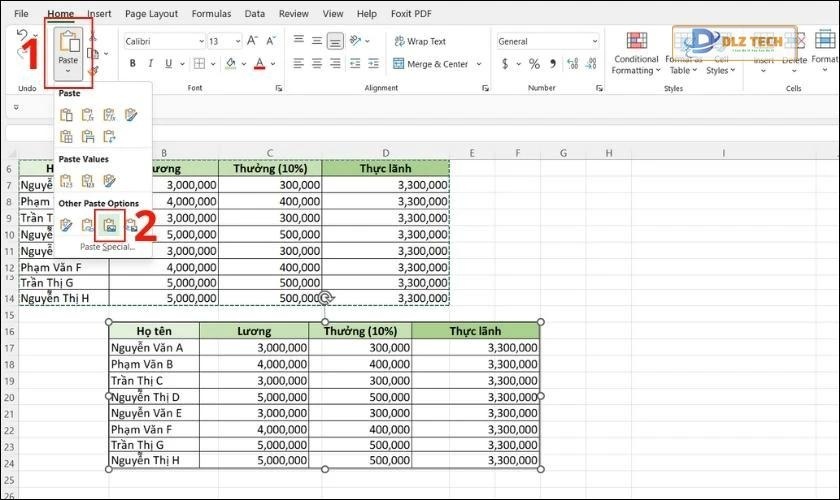Screen dimensions: 840x500
Task: Select the Format Painter brush icon
Action: (x=93, y=70)
